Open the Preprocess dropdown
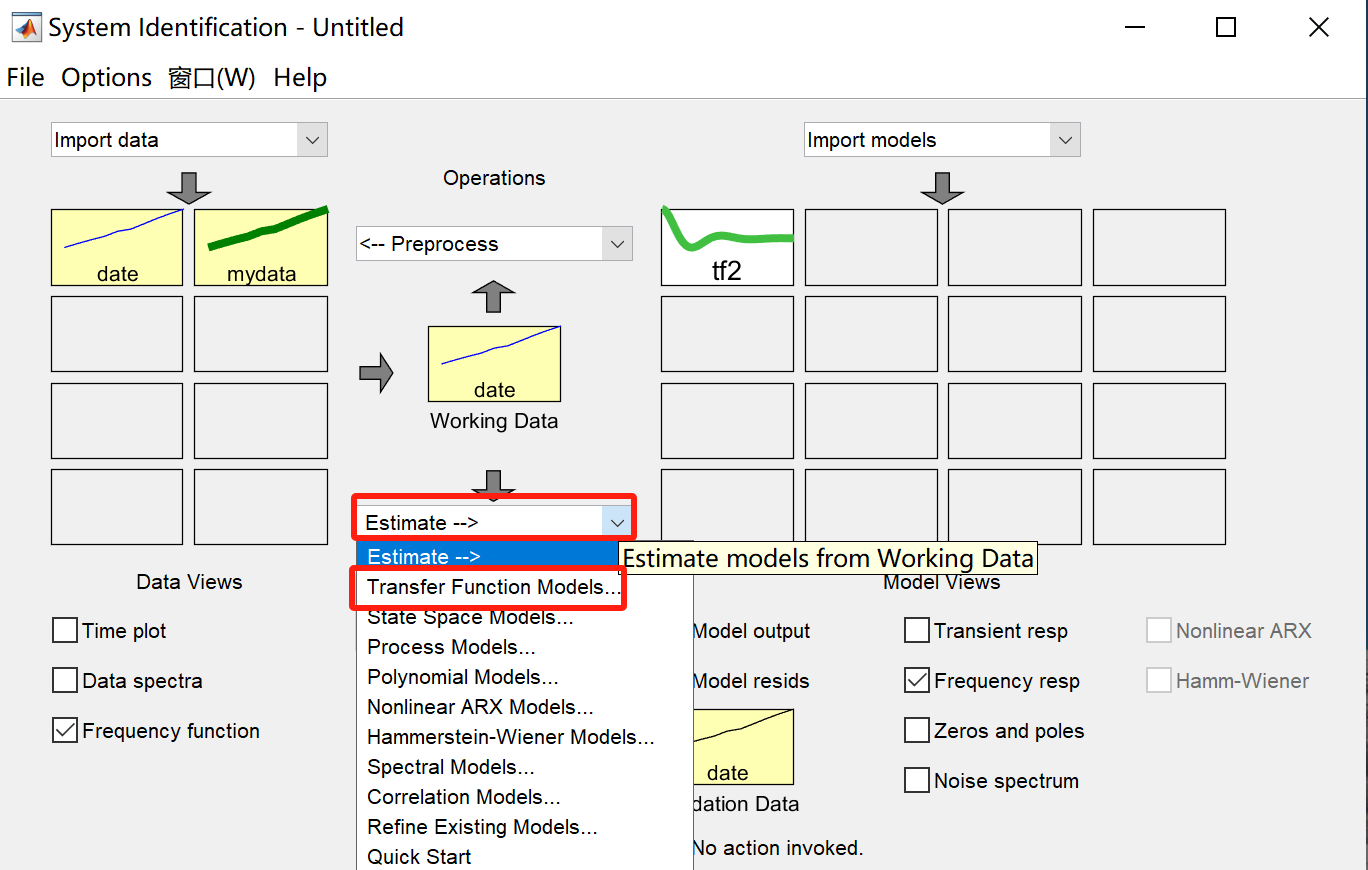 click(494, 244)
